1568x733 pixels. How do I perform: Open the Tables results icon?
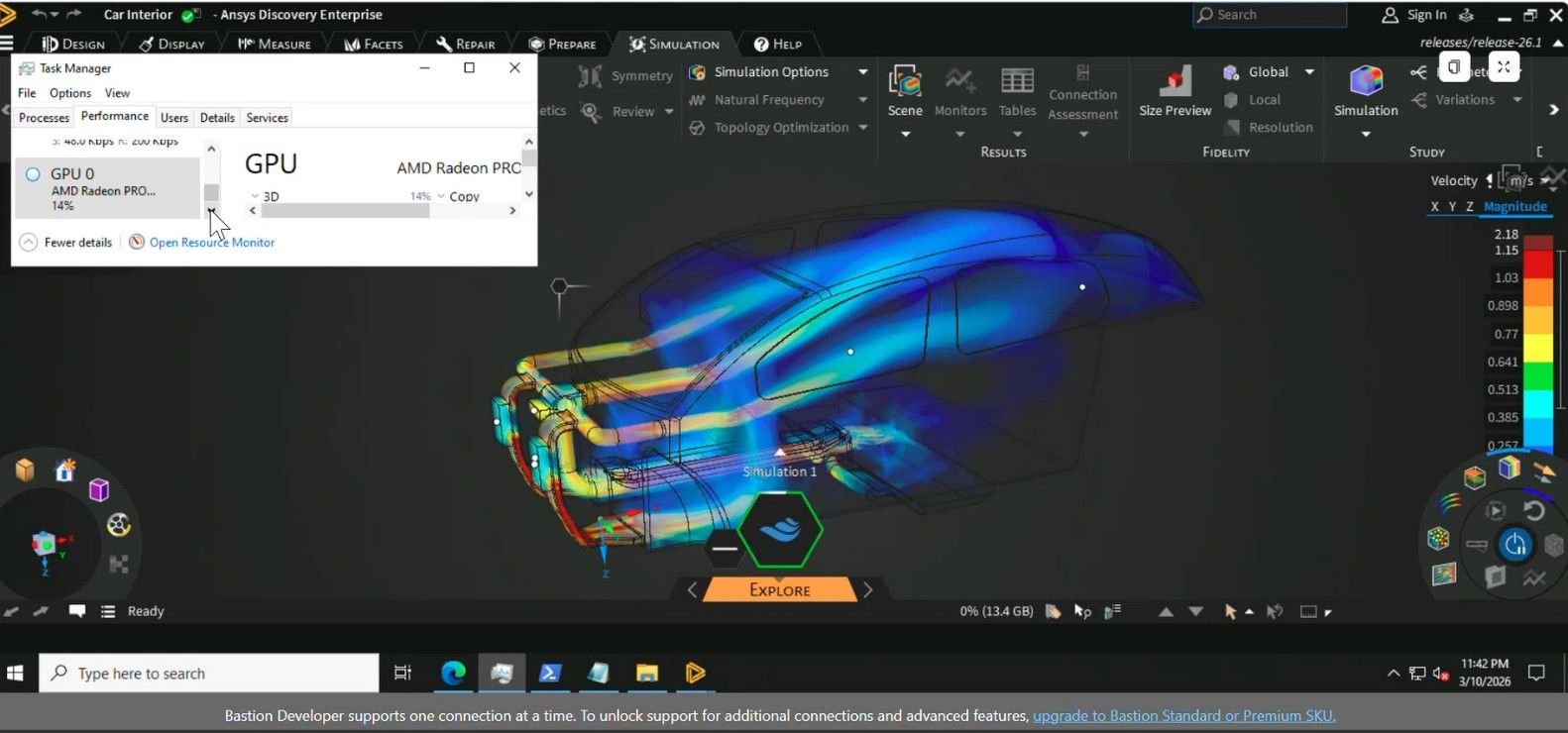point(1017,82)
